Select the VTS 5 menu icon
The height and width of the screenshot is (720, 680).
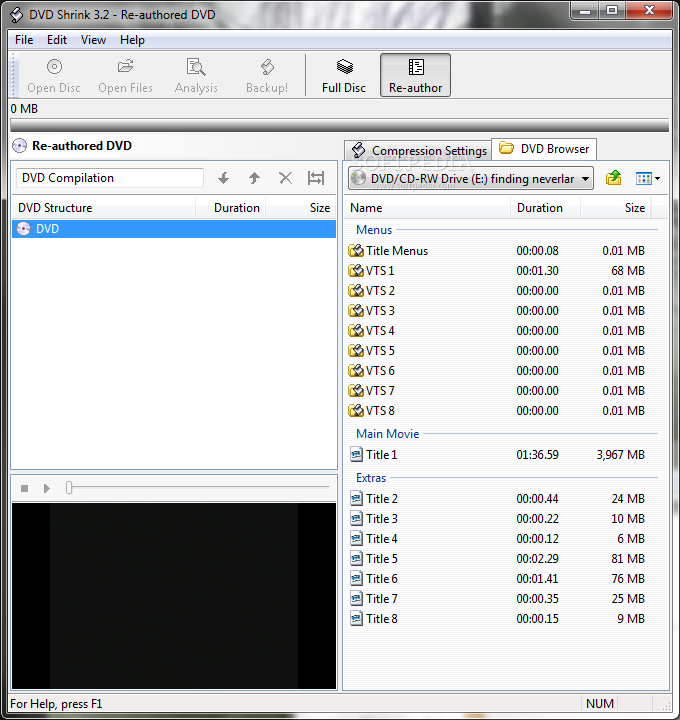pos(356,351)
